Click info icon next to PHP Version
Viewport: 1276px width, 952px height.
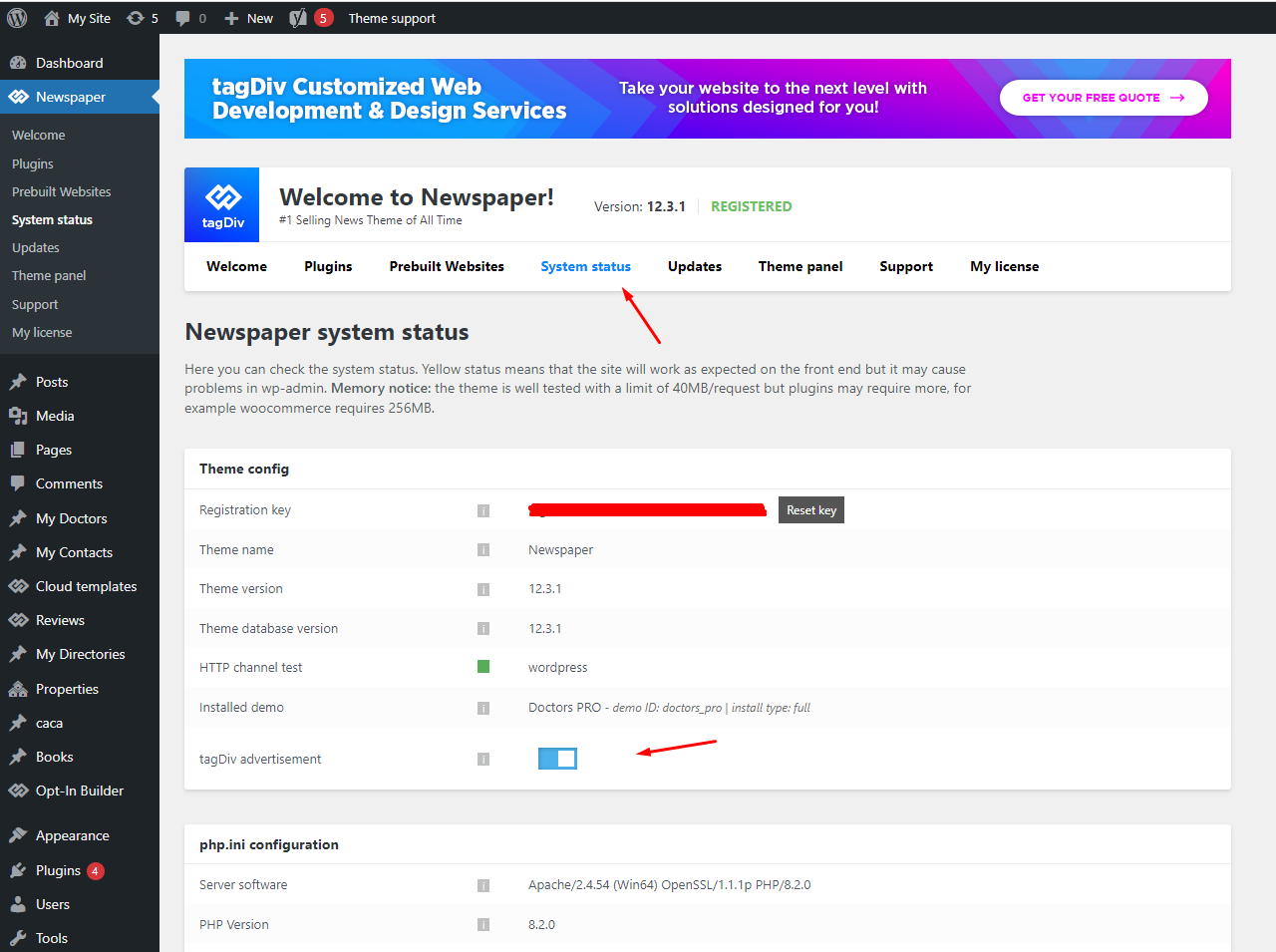[483, 924]
